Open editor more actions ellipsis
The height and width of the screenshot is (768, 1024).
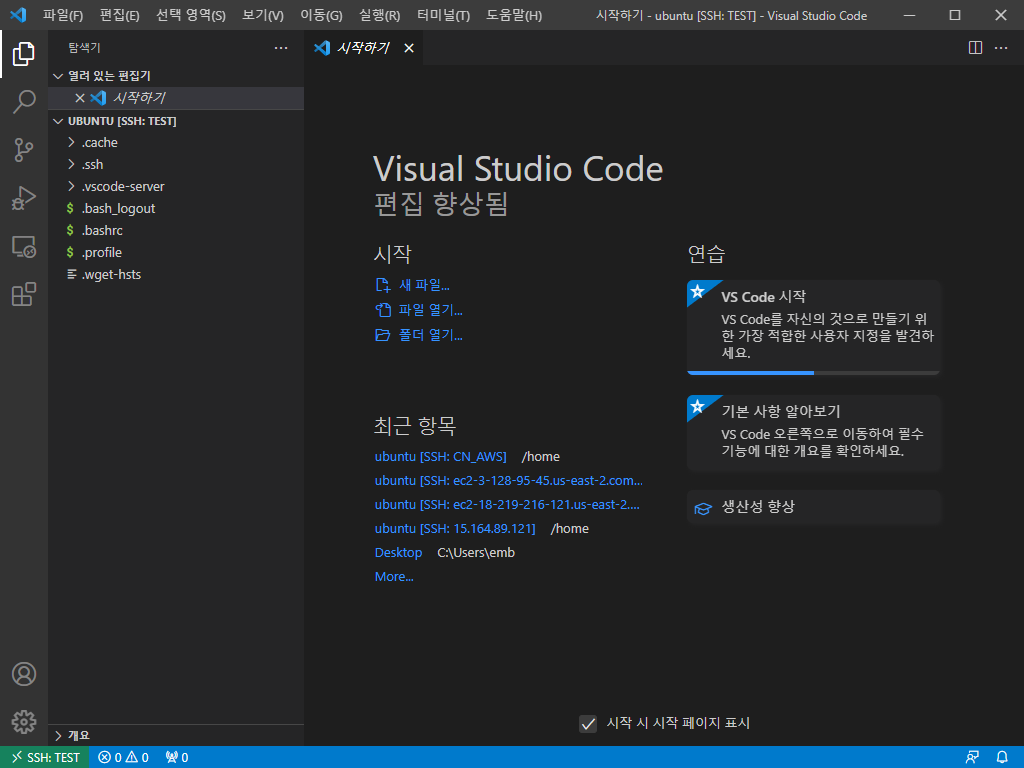[x=1000, y=48]
